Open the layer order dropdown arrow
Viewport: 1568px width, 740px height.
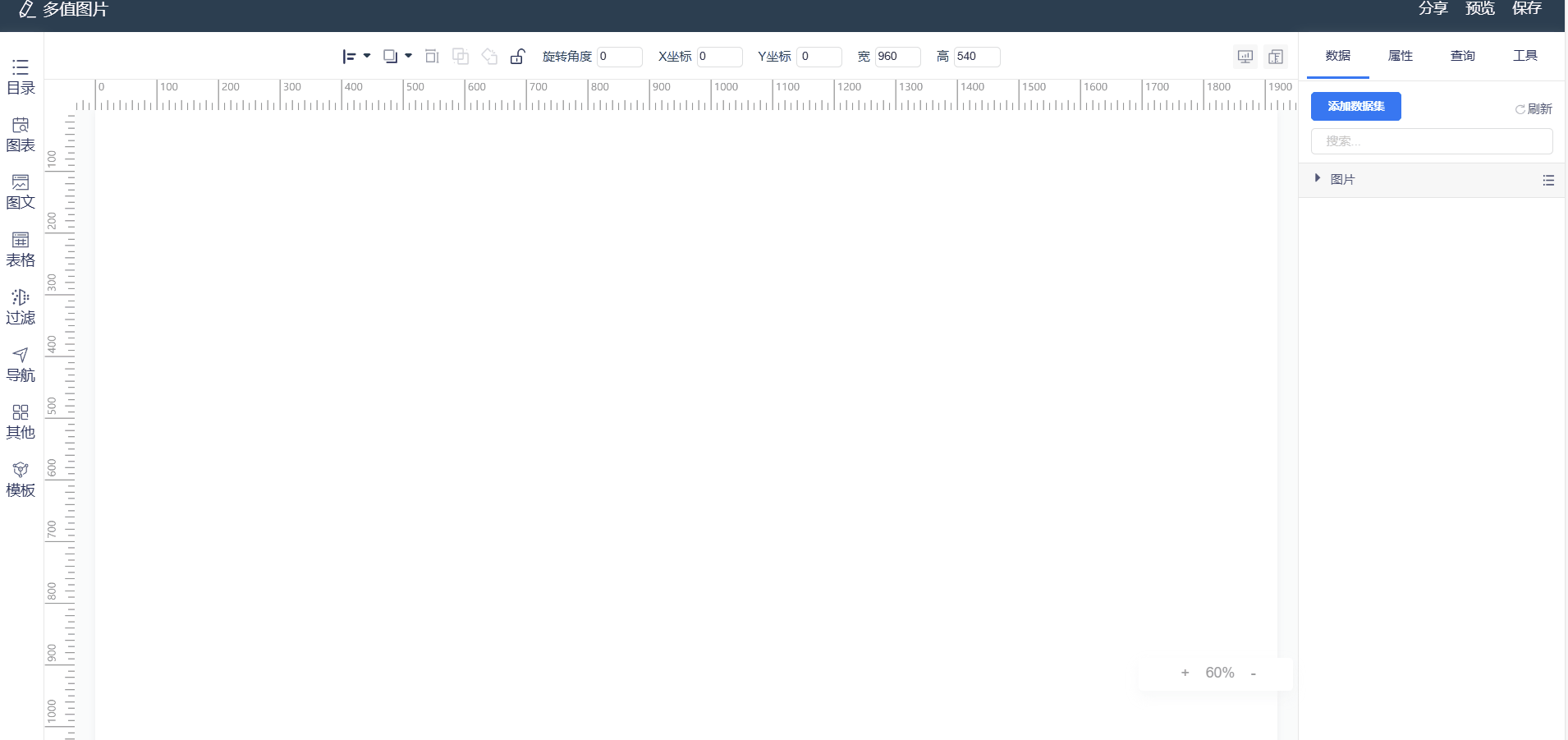point(408,56)
